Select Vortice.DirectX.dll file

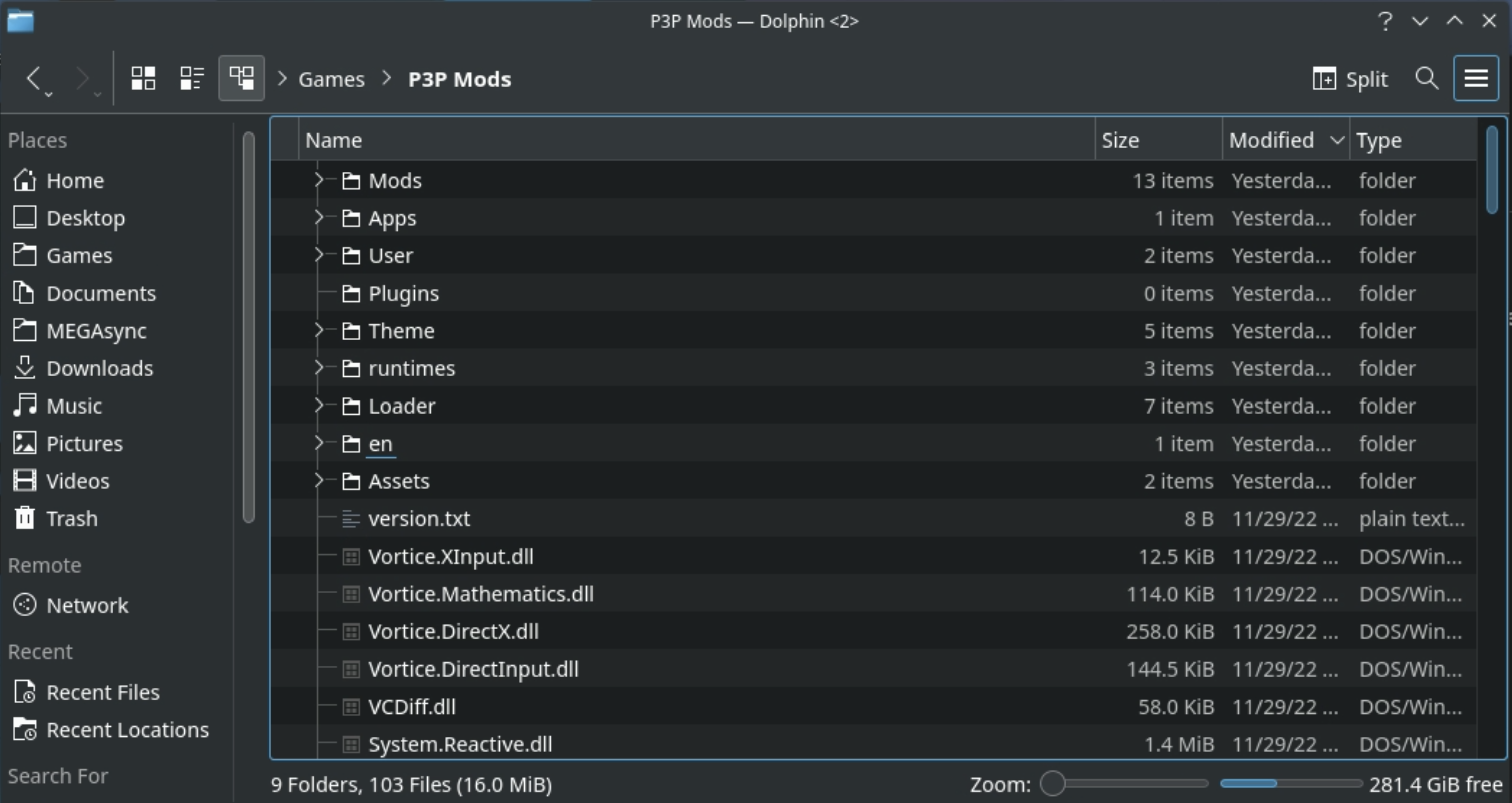pos(453,631)
